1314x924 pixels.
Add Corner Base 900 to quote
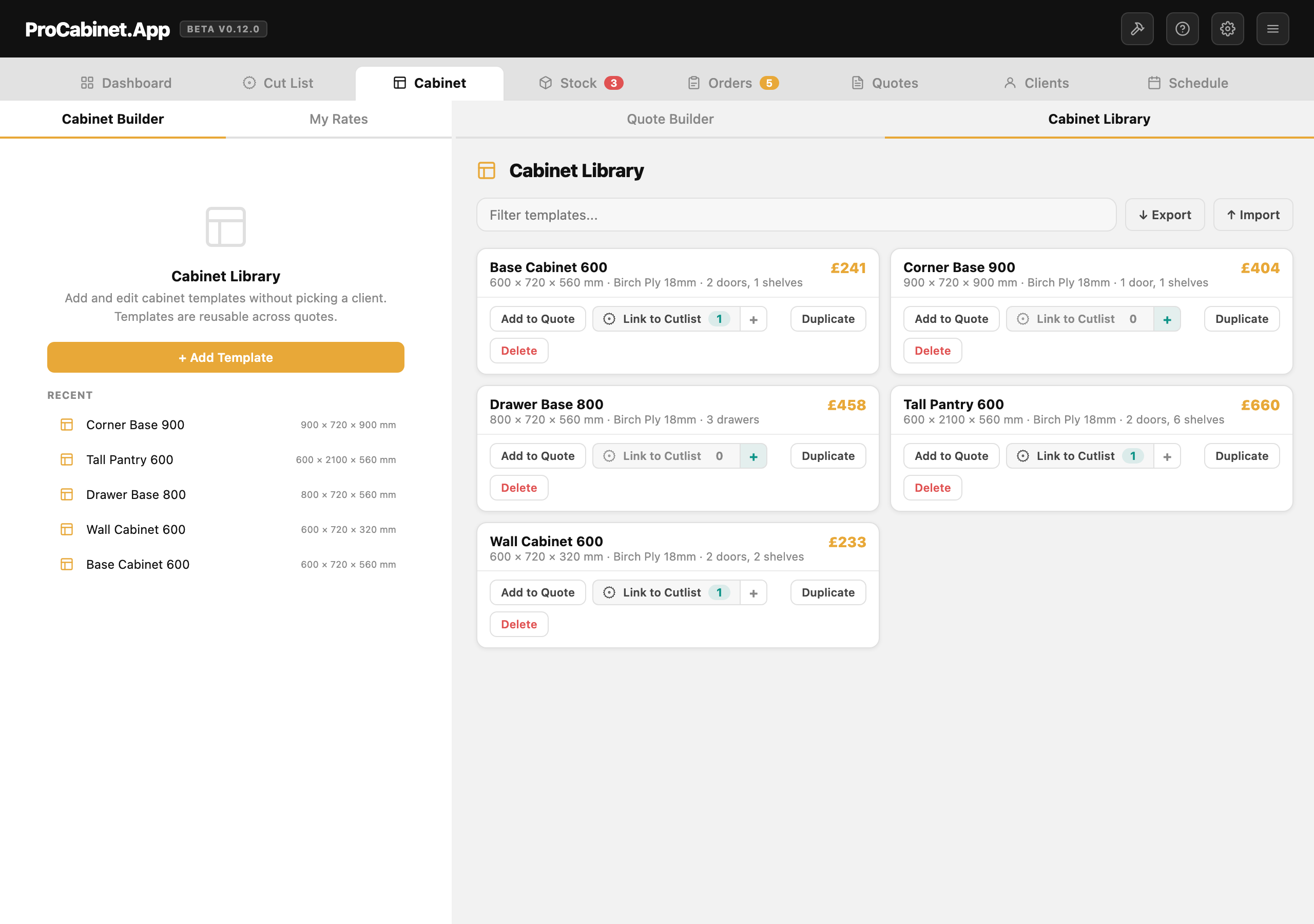[x=951, y=319]
